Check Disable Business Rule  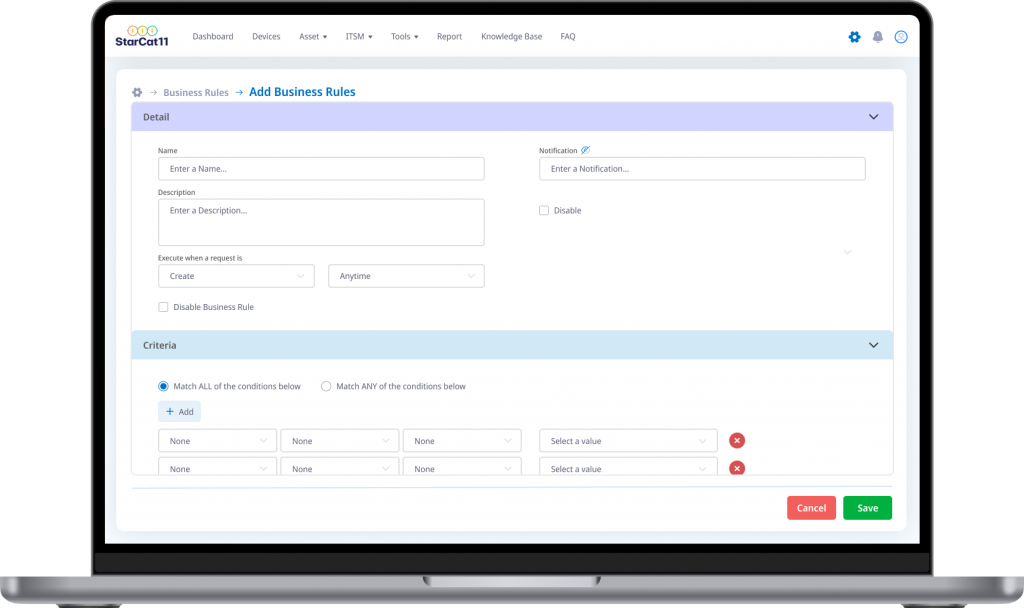point(163,307)
